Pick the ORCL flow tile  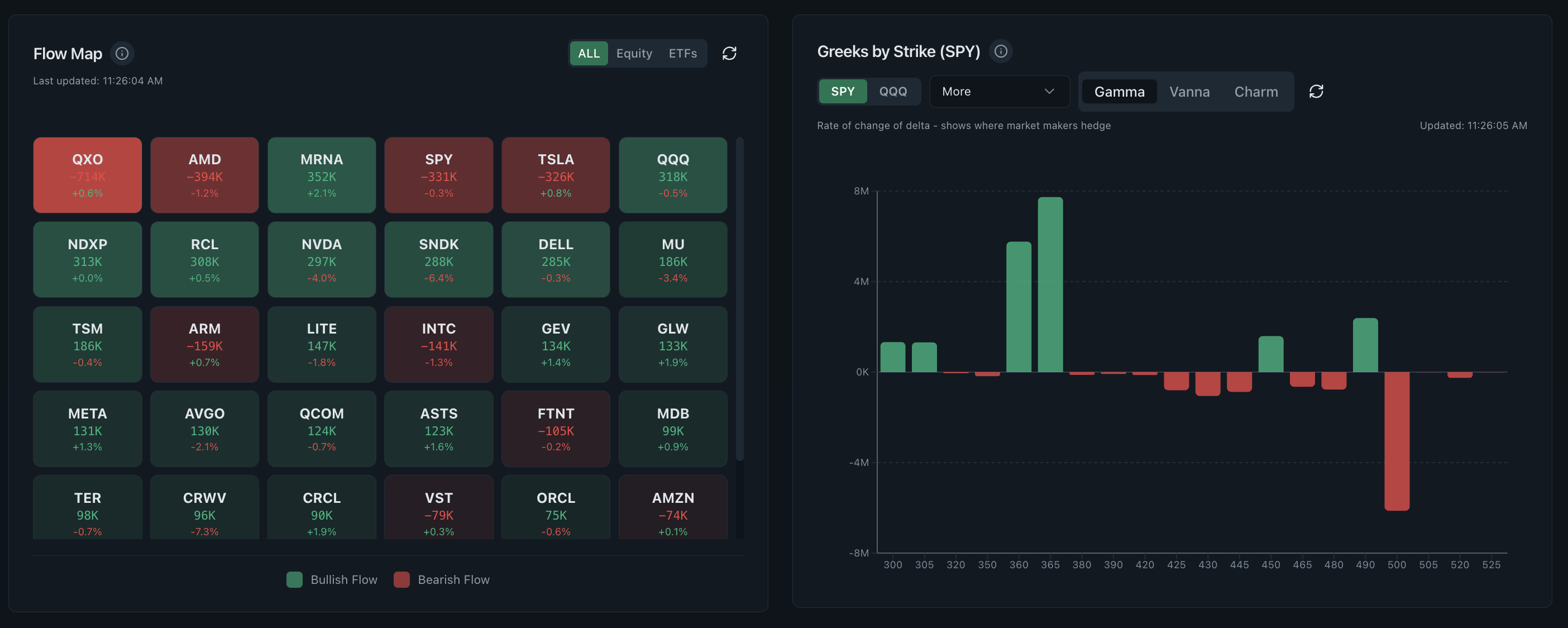(x=556, y=507)
